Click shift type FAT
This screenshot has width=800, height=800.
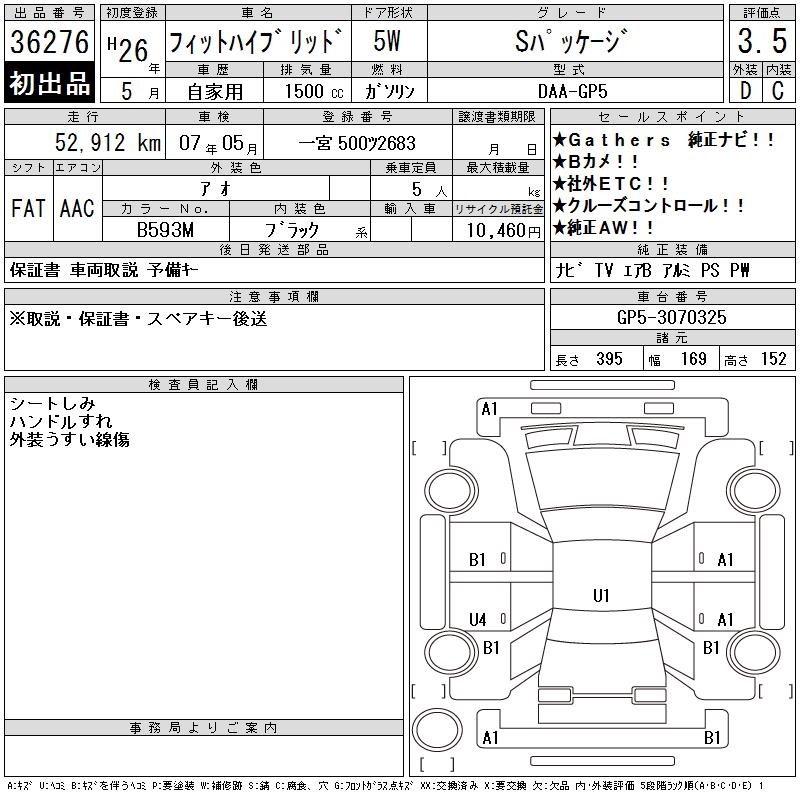click(x=28, y=208)
